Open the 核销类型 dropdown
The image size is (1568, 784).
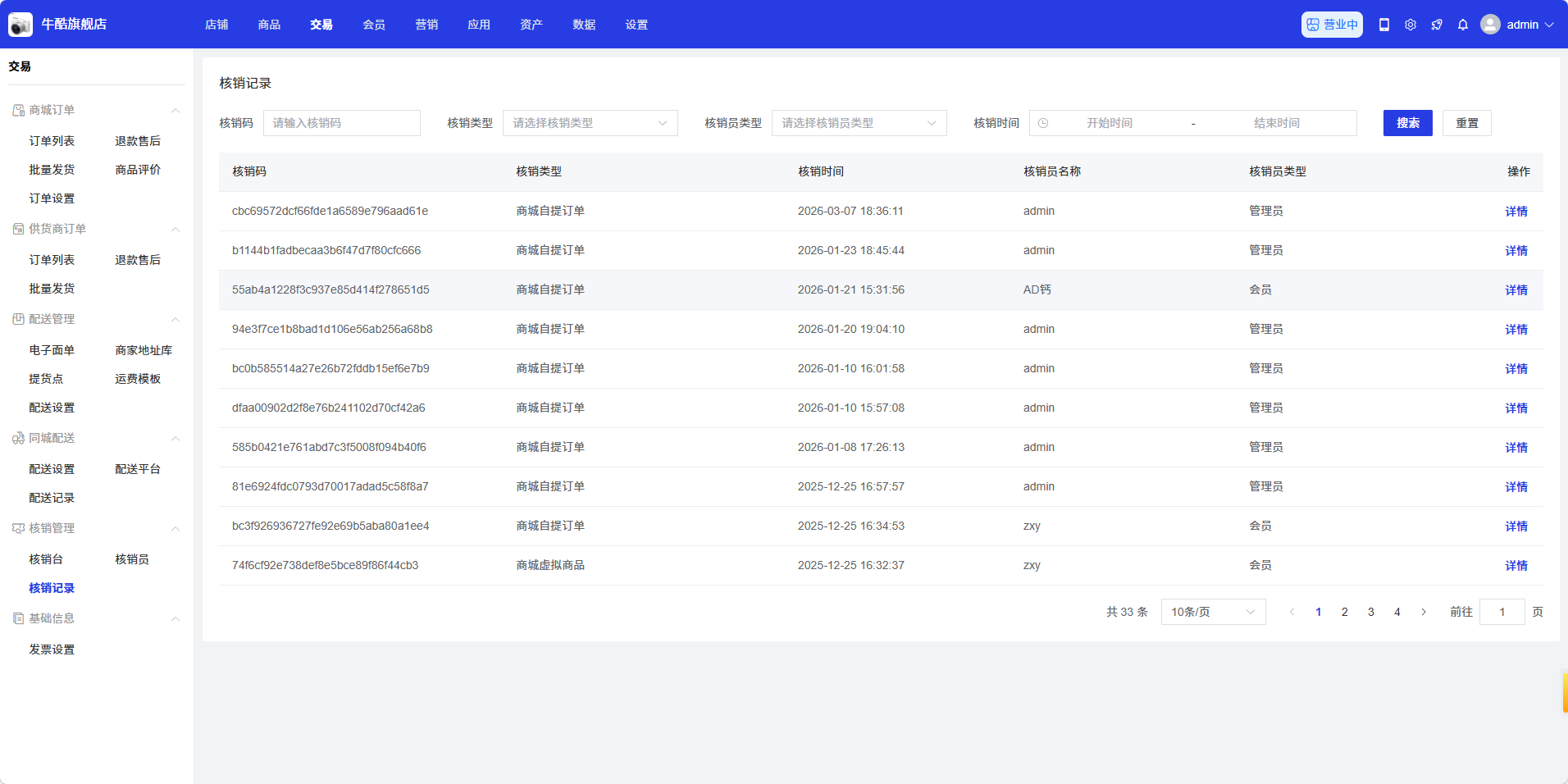click(590, 123)
